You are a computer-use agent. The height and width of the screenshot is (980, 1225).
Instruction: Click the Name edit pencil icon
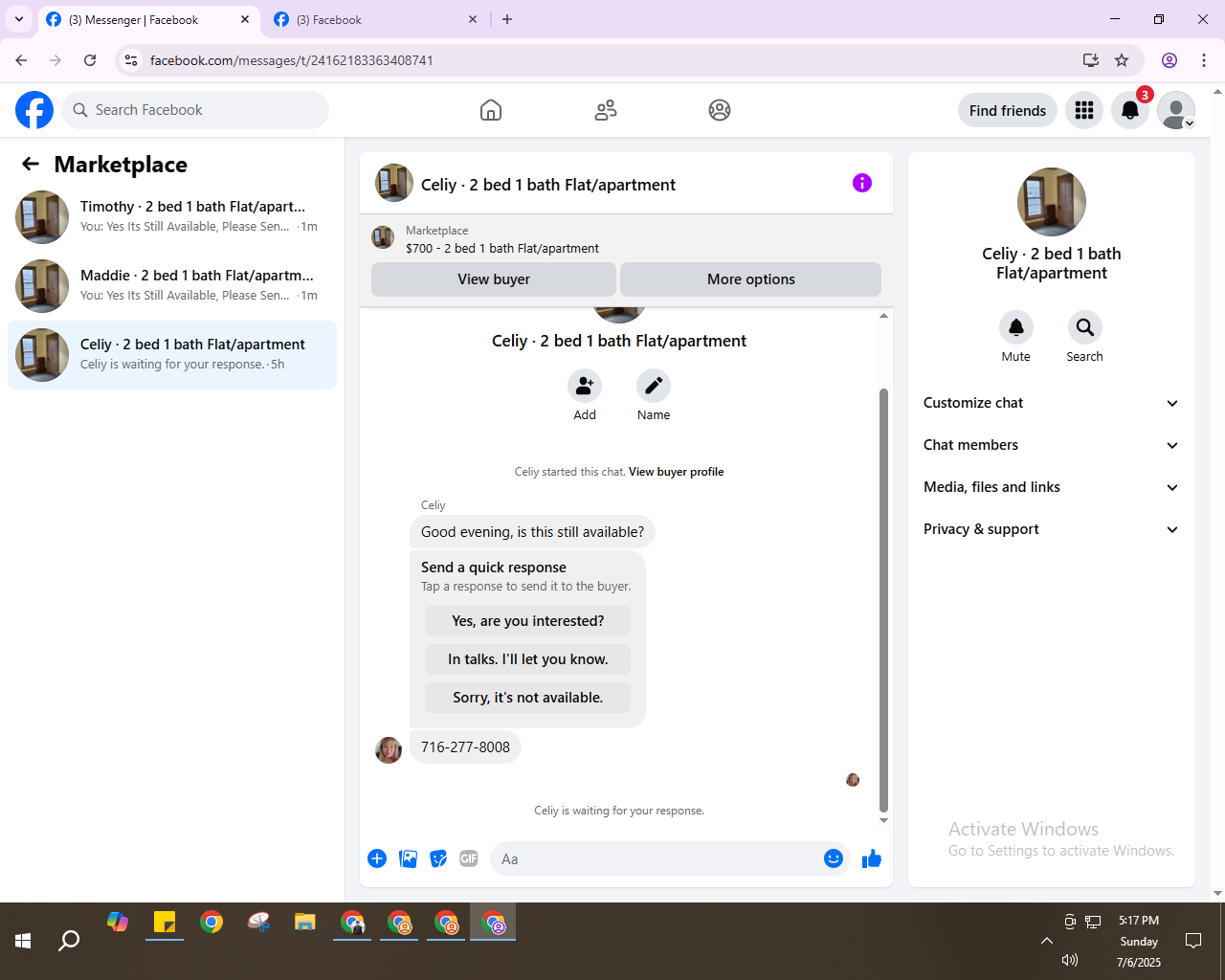(654, 386)
